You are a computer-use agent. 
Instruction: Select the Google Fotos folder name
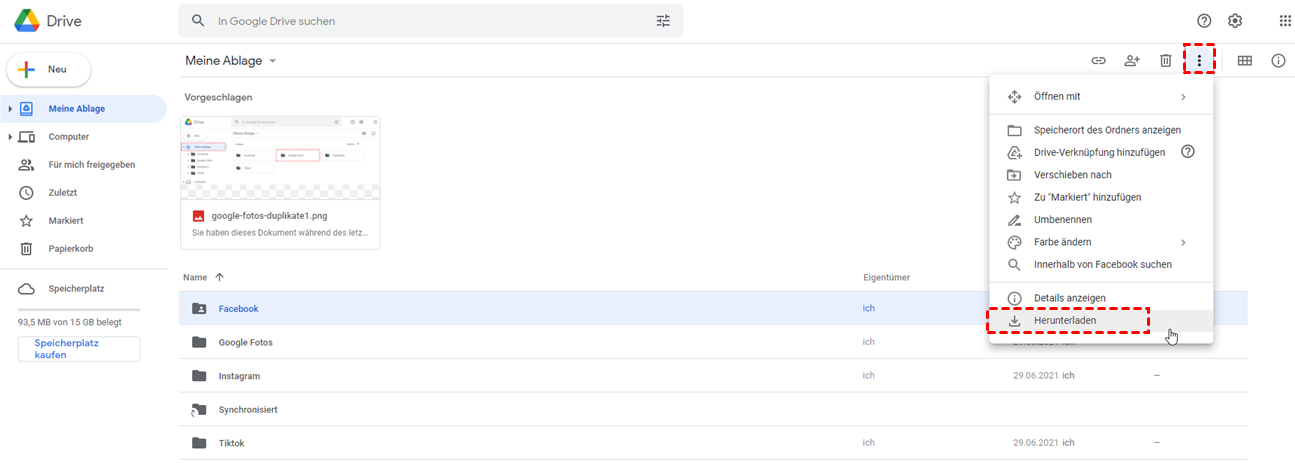[246, 343]
